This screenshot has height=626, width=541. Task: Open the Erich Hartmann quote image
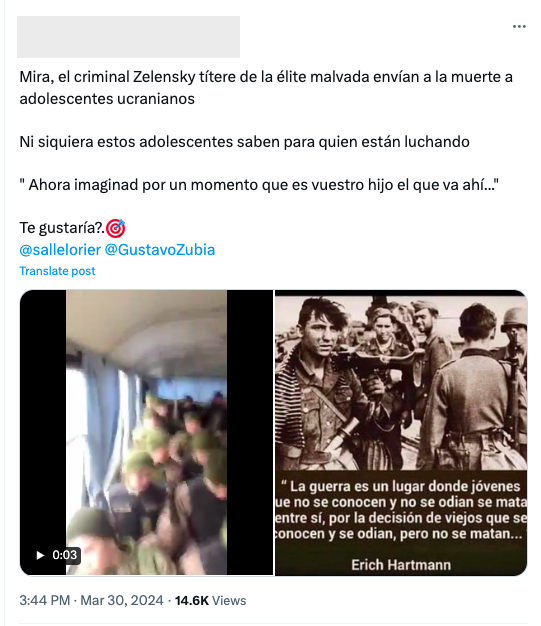pyautogui.click(x=401, y=432)
